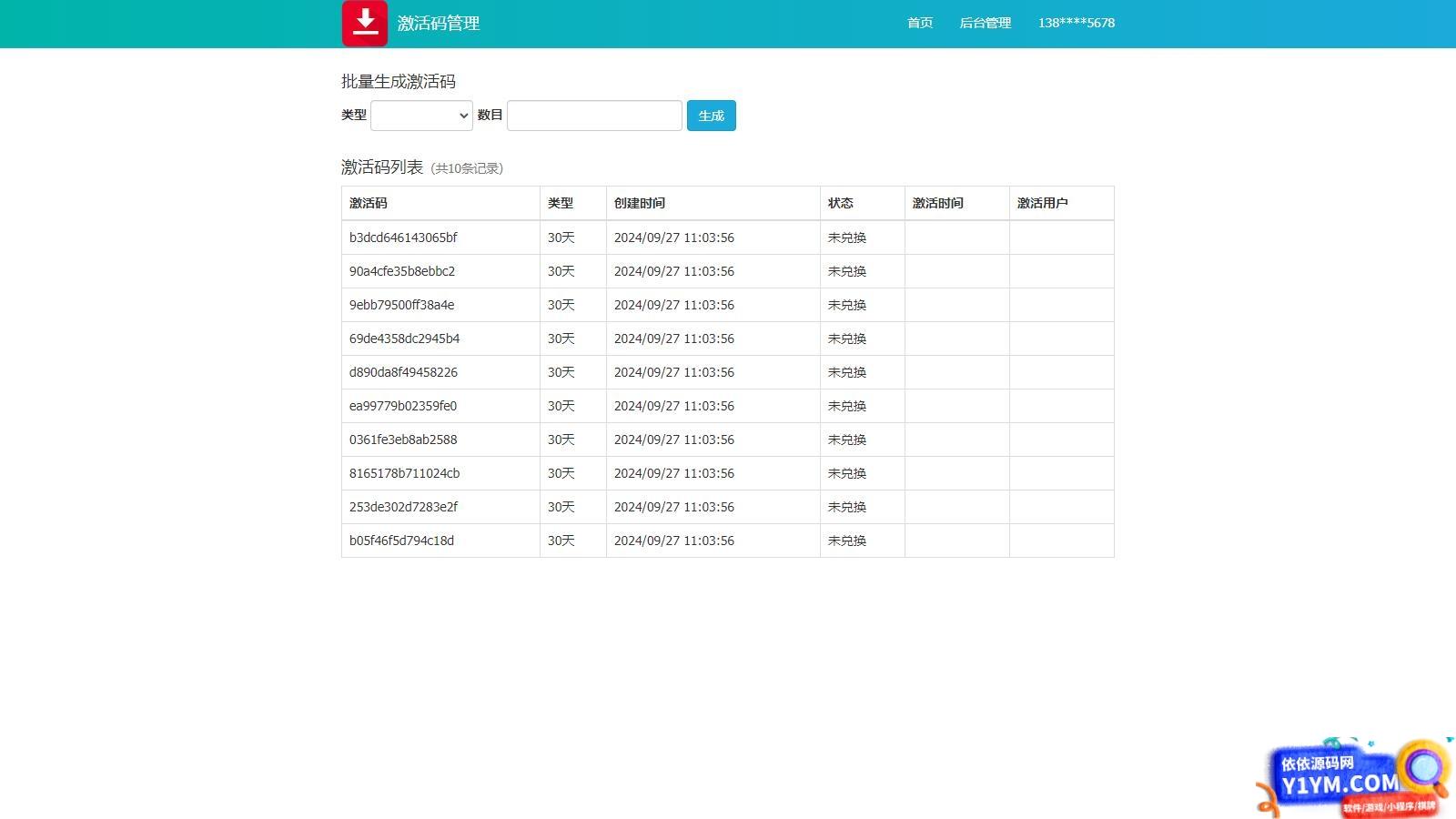The height and width of the screenshot is (819, 1456).
Task: Click the creation time of b05f46f5d794c18d
Action: (674, 541)
